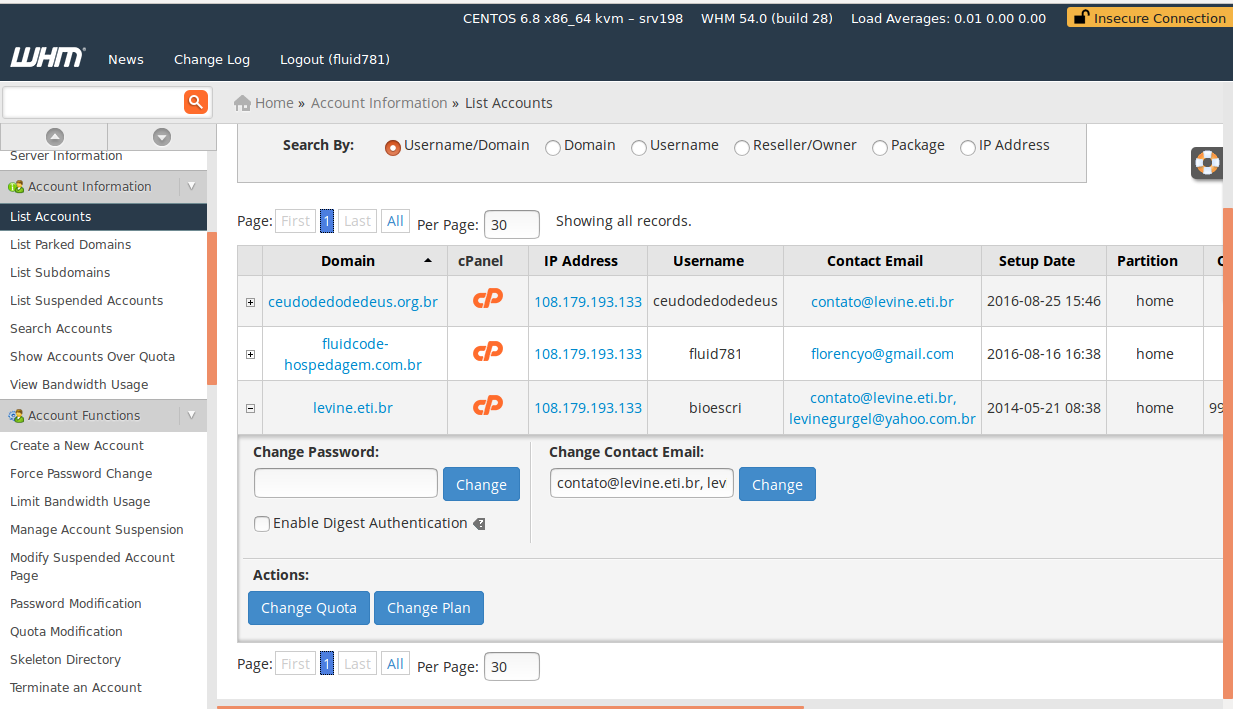The width and height of the screenshot is (1233, 709).
Task: Click the WHM logo
Action: point(47,58)
